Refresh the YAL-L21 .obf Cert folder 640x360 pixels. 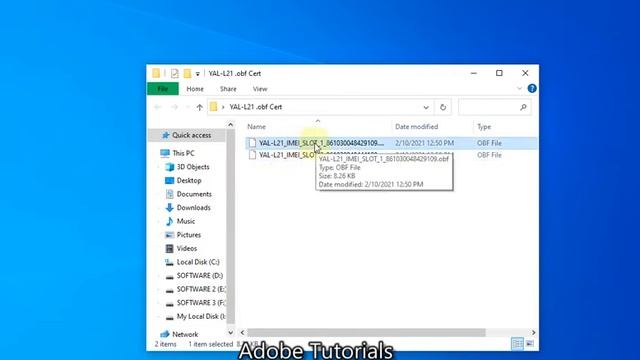click(443, 107)
